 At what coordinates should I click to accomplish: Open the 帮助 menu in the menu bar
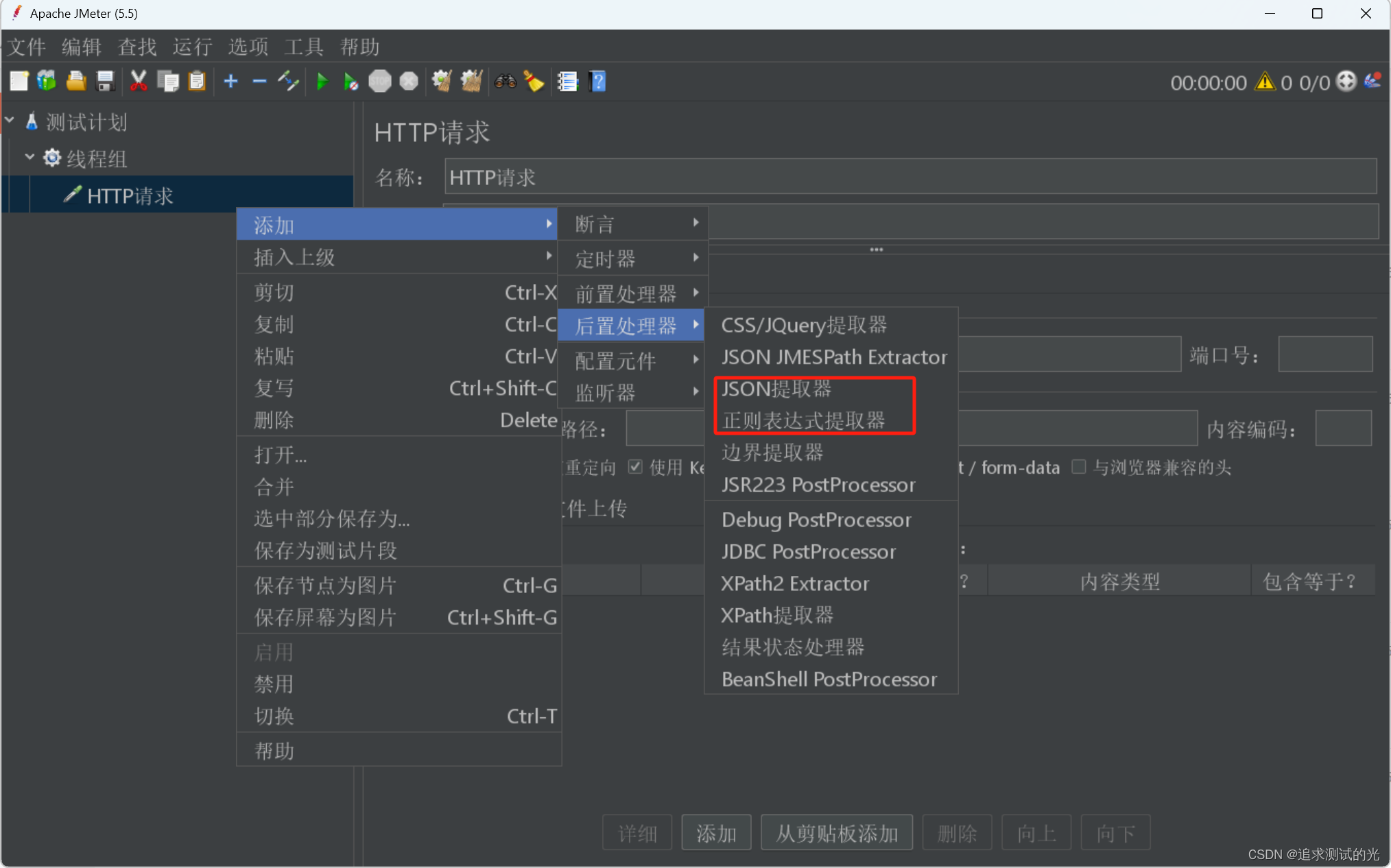pyautogui.click(x=359, y=47)
